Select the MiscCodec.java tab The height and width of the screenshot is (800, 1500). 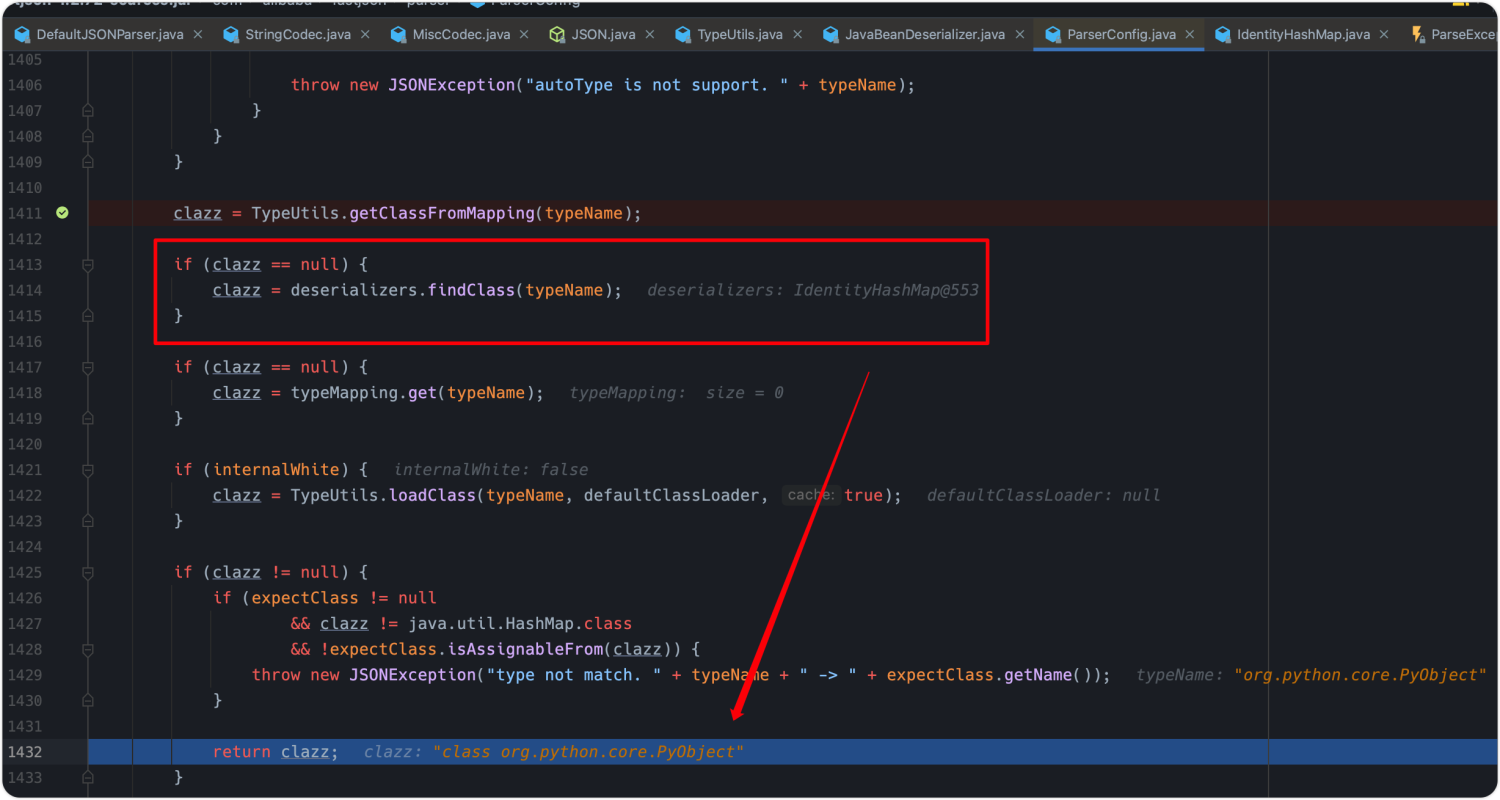[x=461, y=34]
